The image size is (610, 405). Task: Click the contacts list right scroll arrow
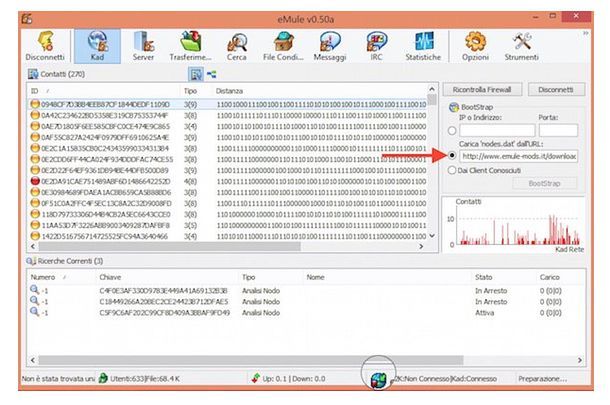[421, 246]
